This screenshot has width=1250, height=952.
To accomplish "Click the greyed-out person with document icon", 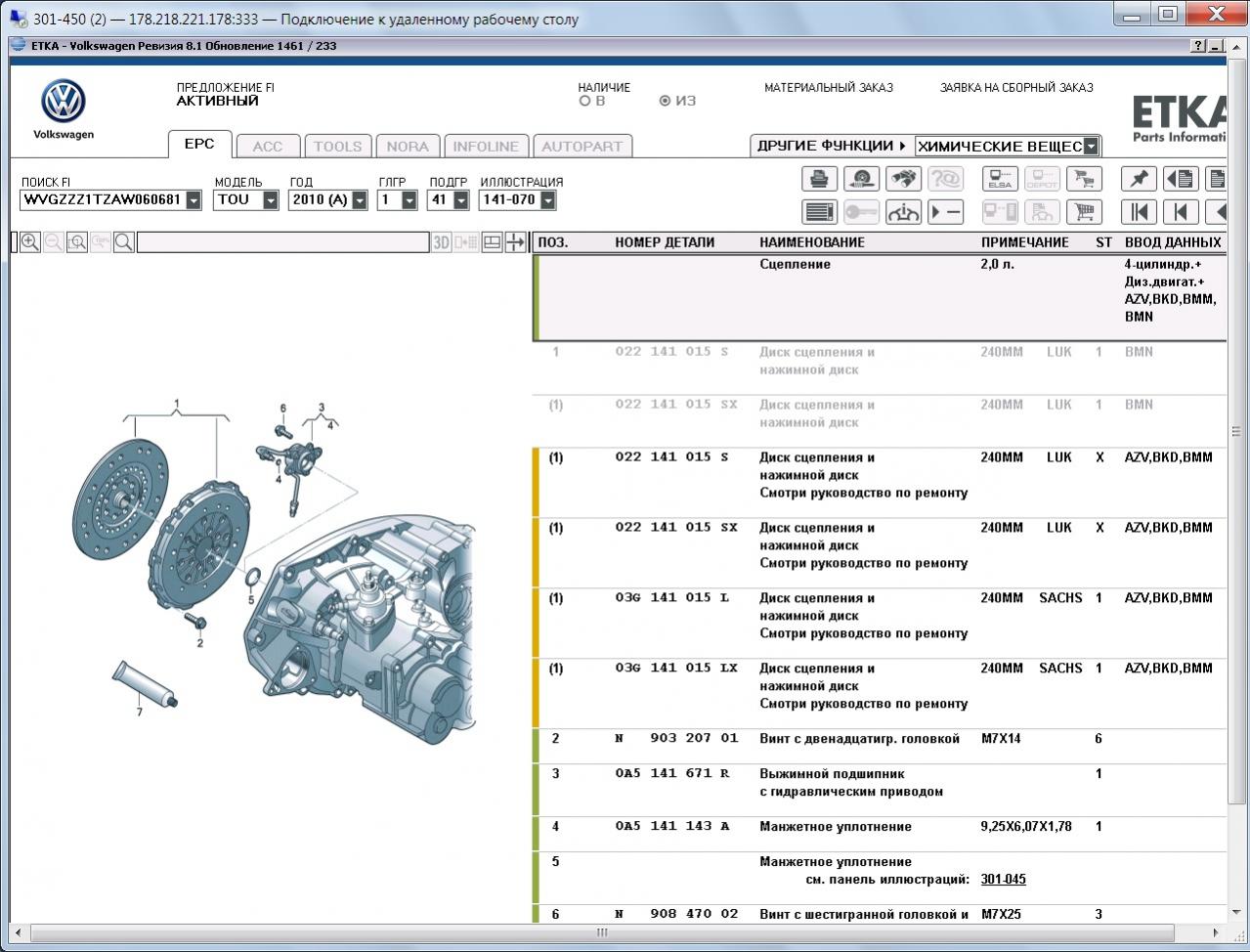I will pyautogui.click(x=1042, y=212).
